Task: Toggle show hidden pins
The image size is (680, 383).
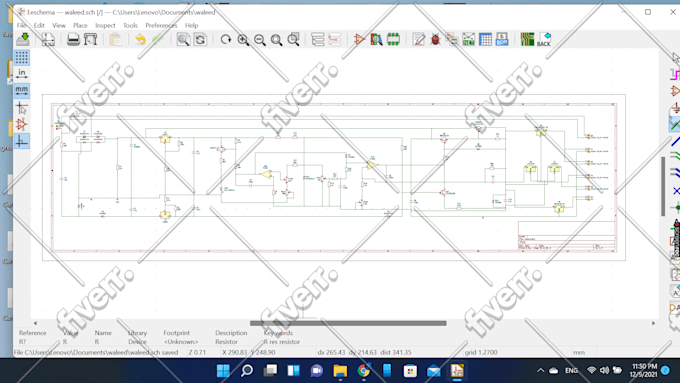Action: coord(22,124)
